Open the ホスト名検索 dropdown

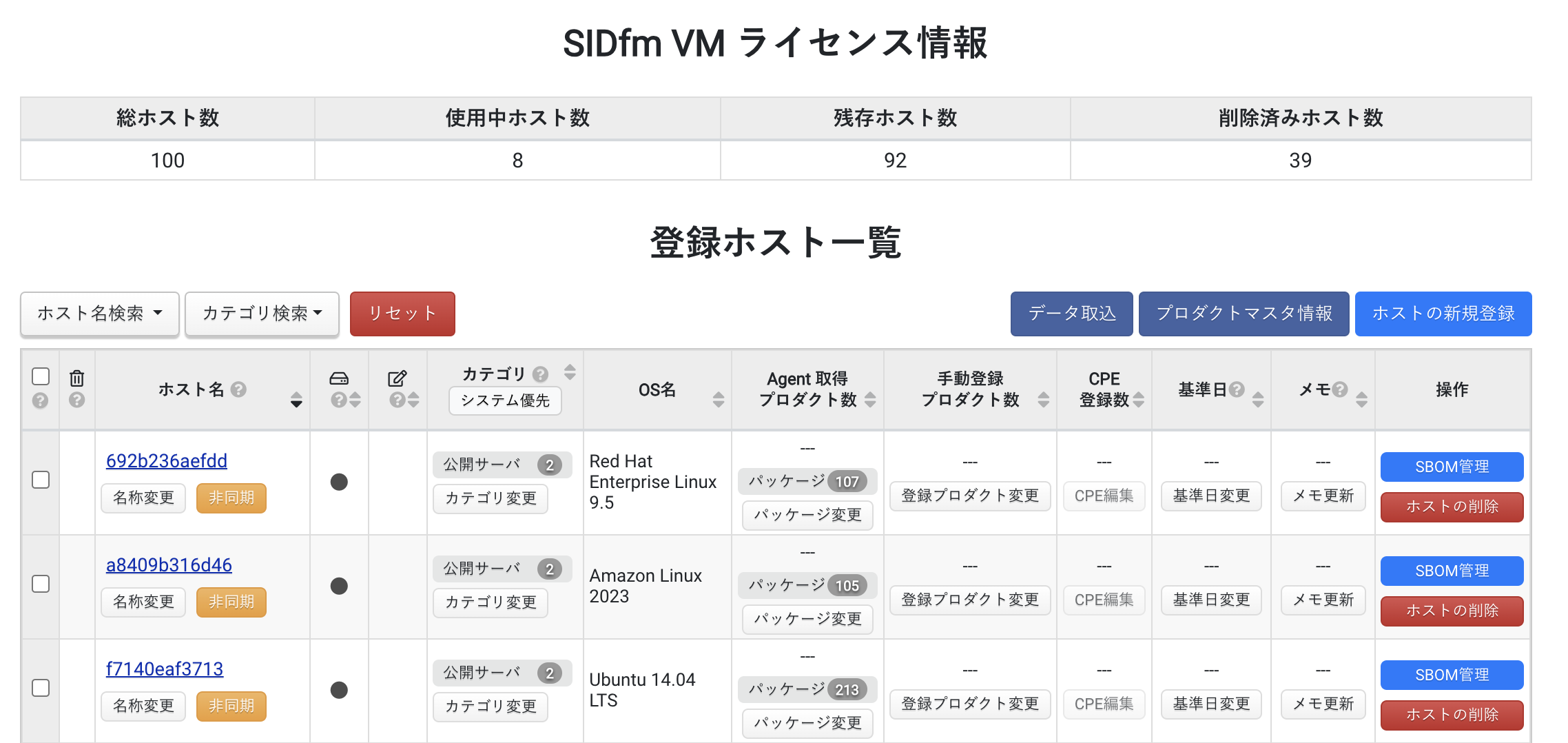(100, 314)
